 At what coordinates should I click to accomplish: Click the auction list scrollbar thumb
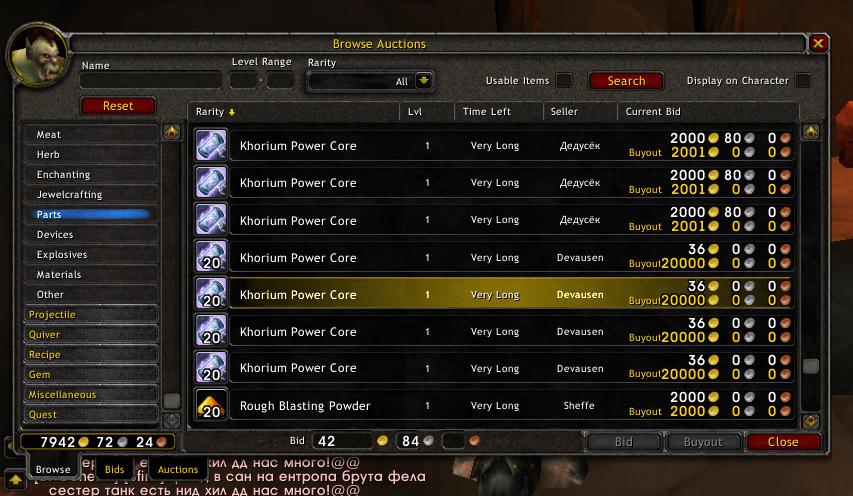click(x=811, y=366)
